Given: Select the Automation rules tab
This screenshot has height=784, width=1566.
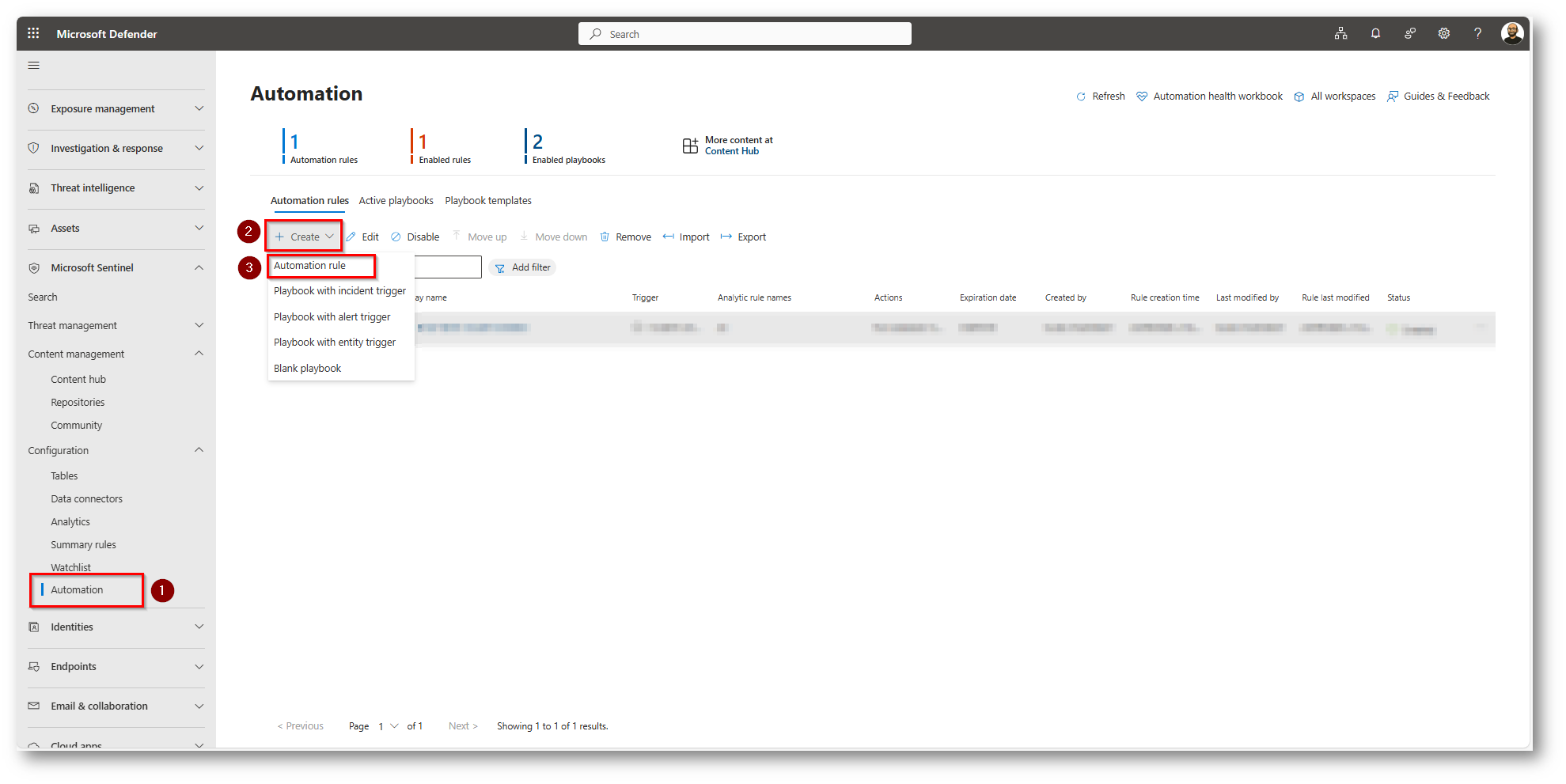Looking at the screenshot, I should coord(309,201).
